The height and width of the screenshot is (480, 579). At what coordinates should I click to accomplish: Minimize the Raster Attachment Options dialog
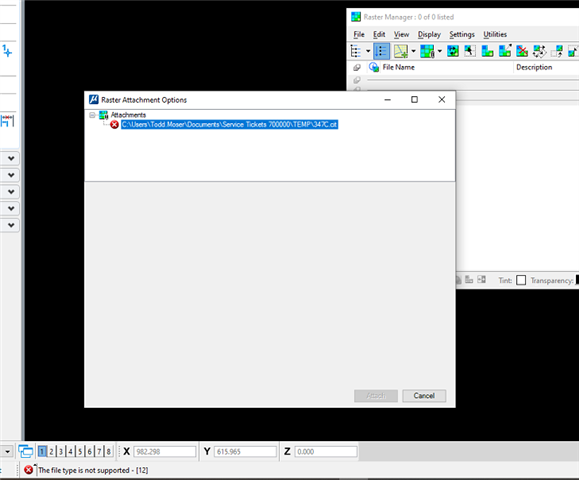(x=387, y=100)
